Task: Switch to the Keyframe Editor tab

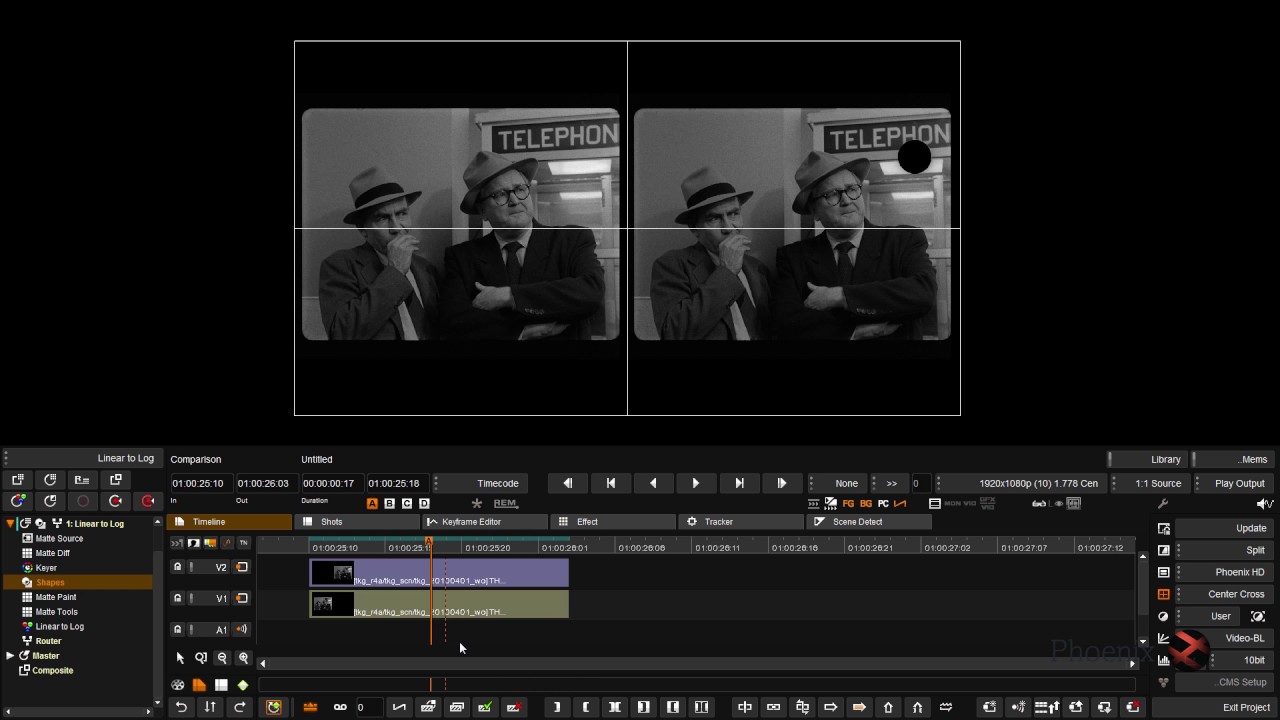Action: (x=485, y=522)
